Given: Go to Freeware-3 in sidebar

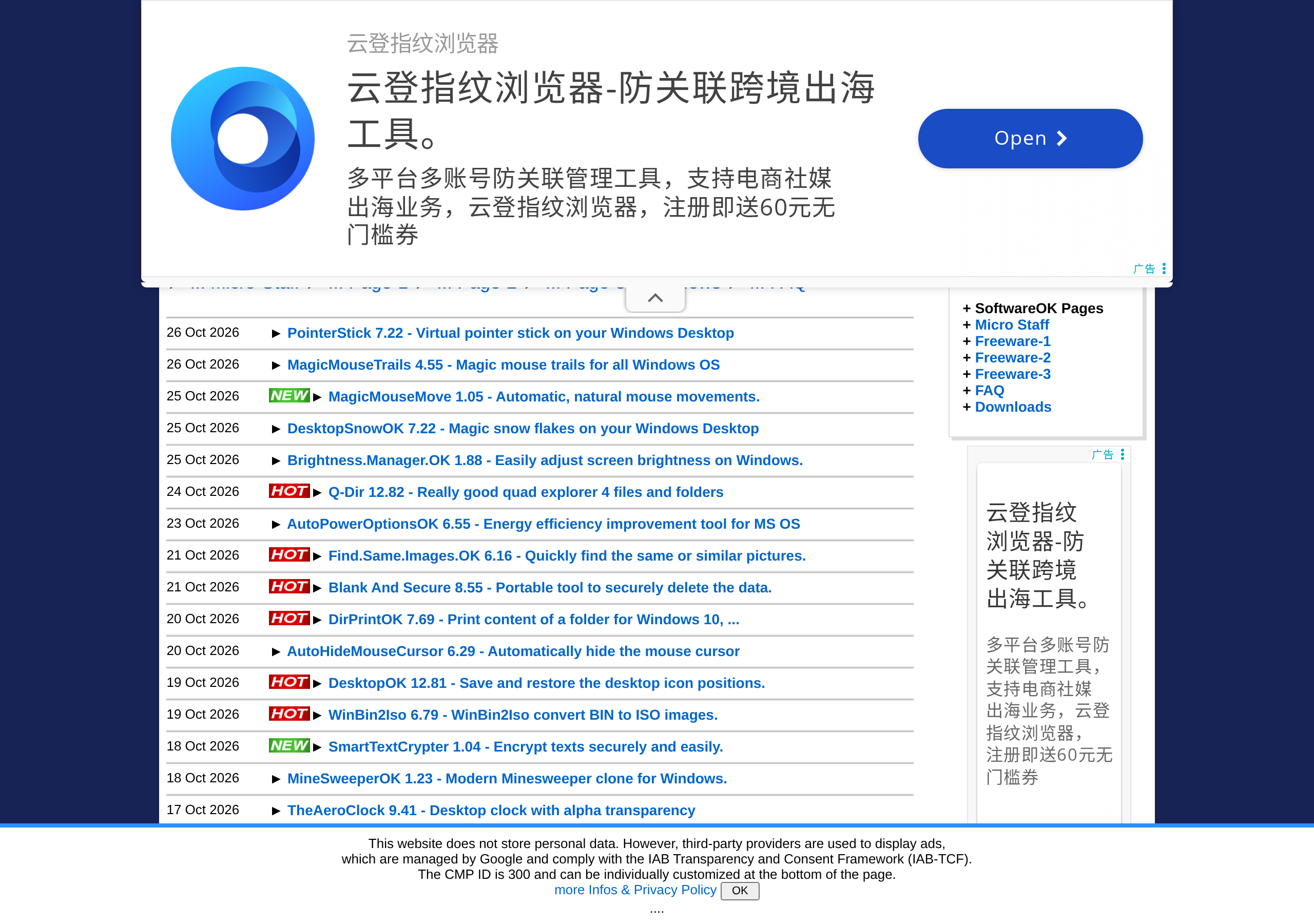Looking at the screenshot, I should pyautogui.click(x=1012, y=374).
